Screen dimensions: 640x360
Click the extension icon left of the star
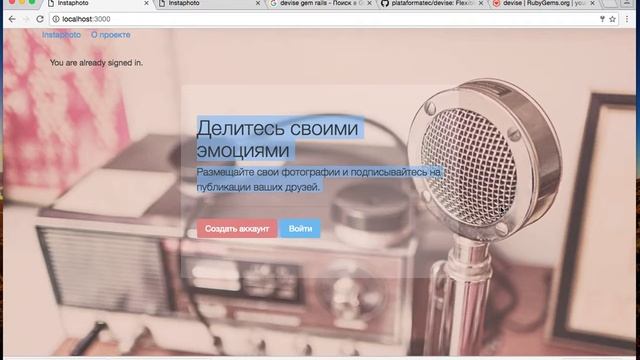(602, 19)
